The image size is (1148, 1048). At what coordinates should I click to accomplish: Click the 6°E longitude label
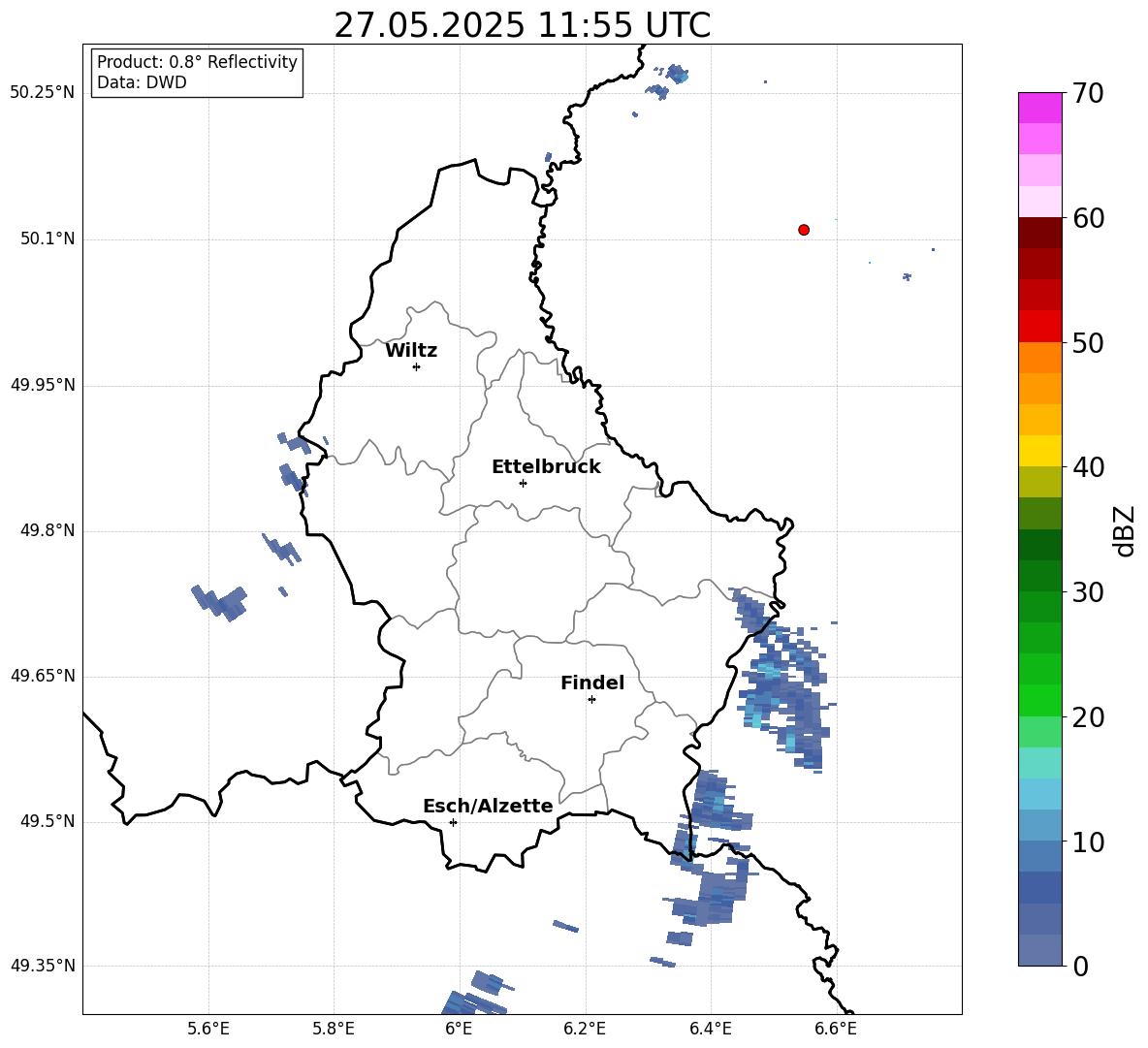pyautogui.click(x=459, y=1029)
